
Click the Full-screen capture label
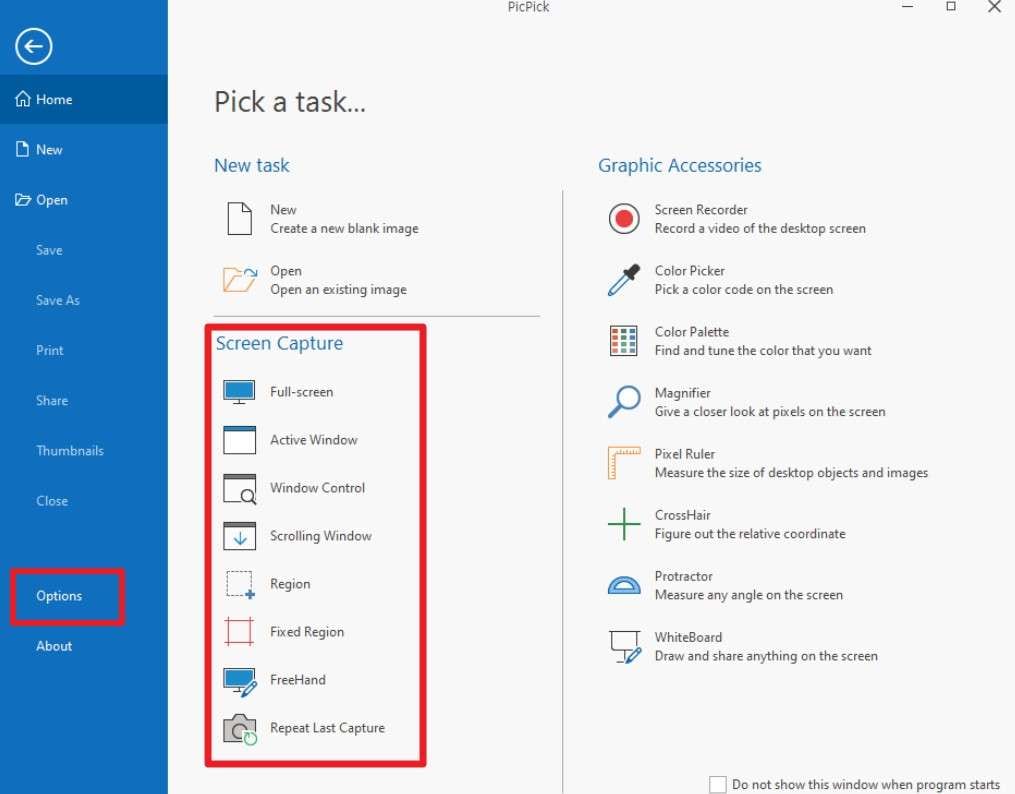[302, 392]
